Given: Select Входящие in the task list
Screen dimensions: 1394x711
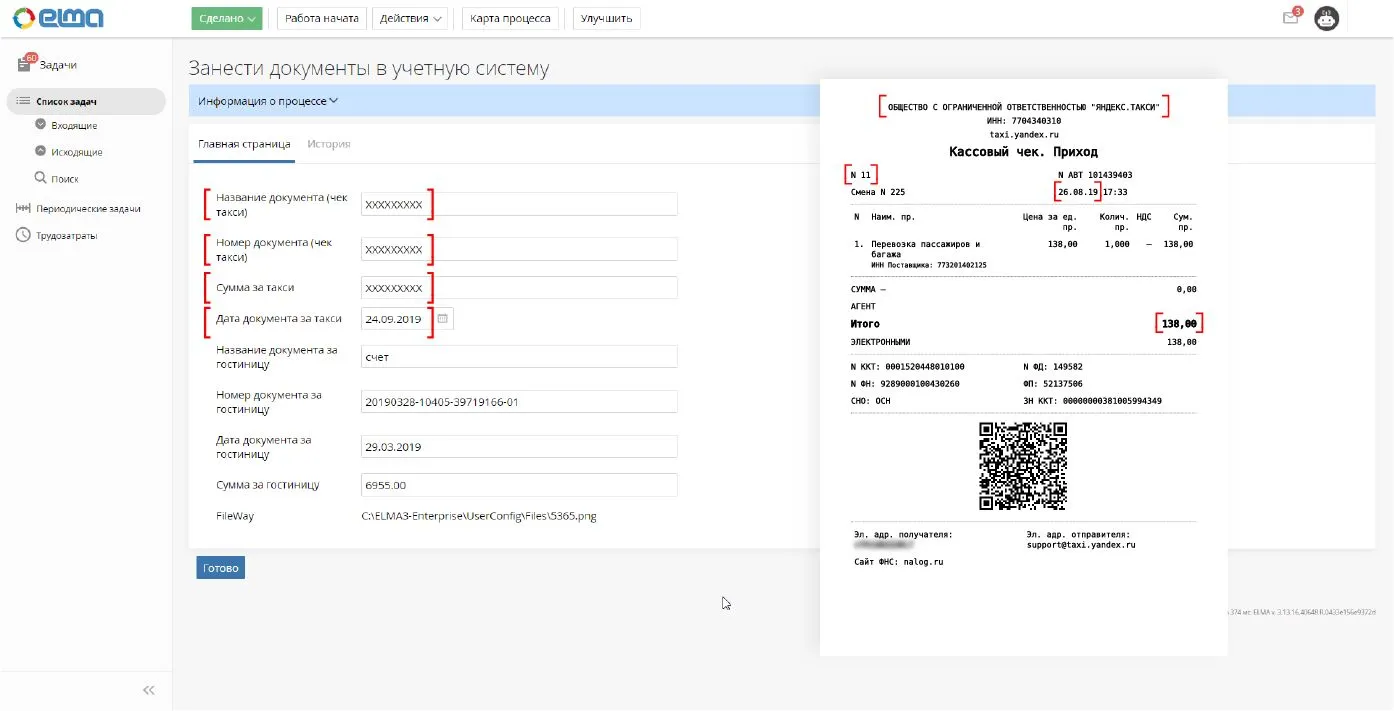Looking at the screenshot, I should (x=74, y=126).
